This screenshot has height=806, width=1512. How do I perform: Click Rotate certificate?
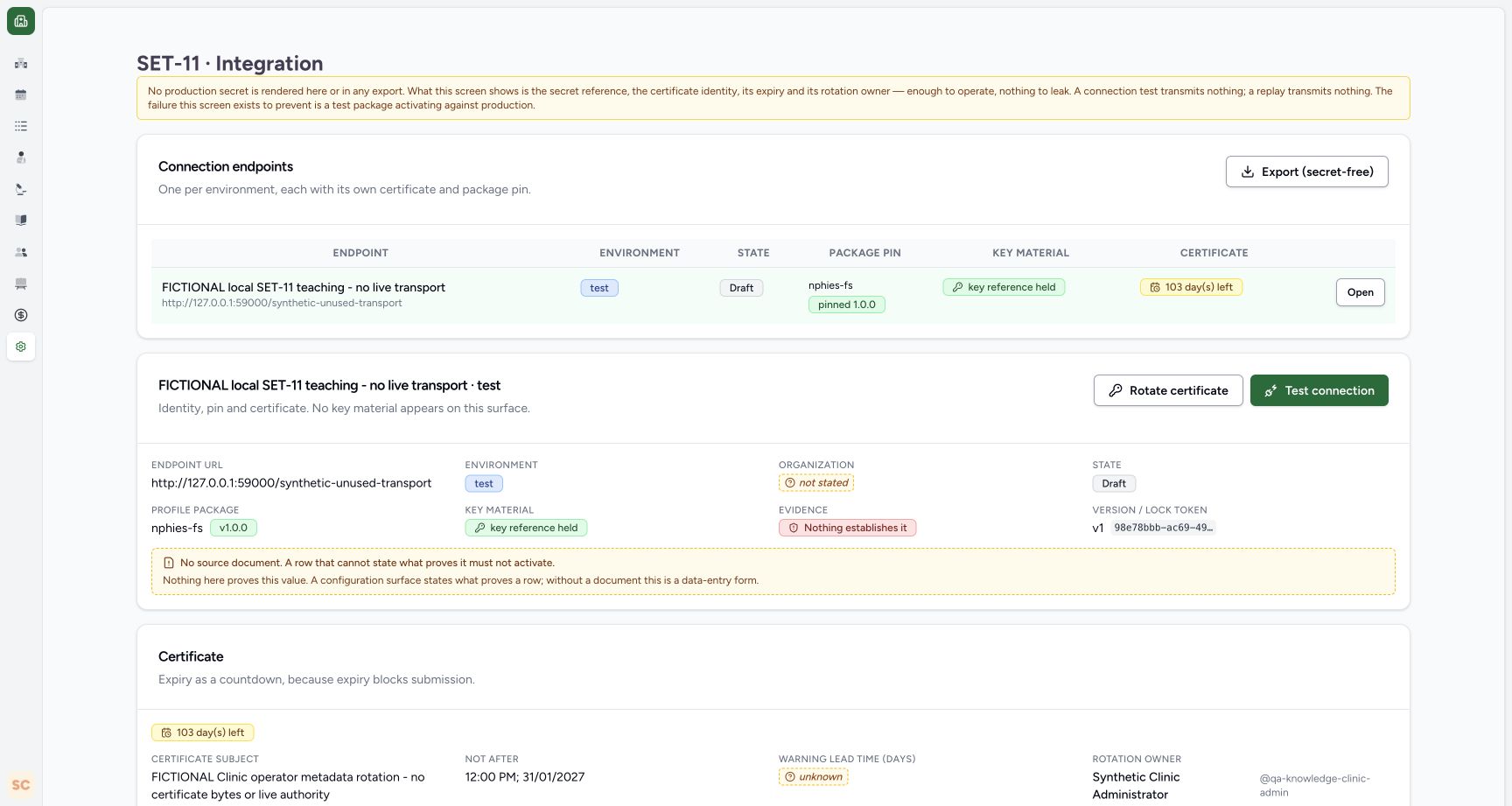[1168, 390]
